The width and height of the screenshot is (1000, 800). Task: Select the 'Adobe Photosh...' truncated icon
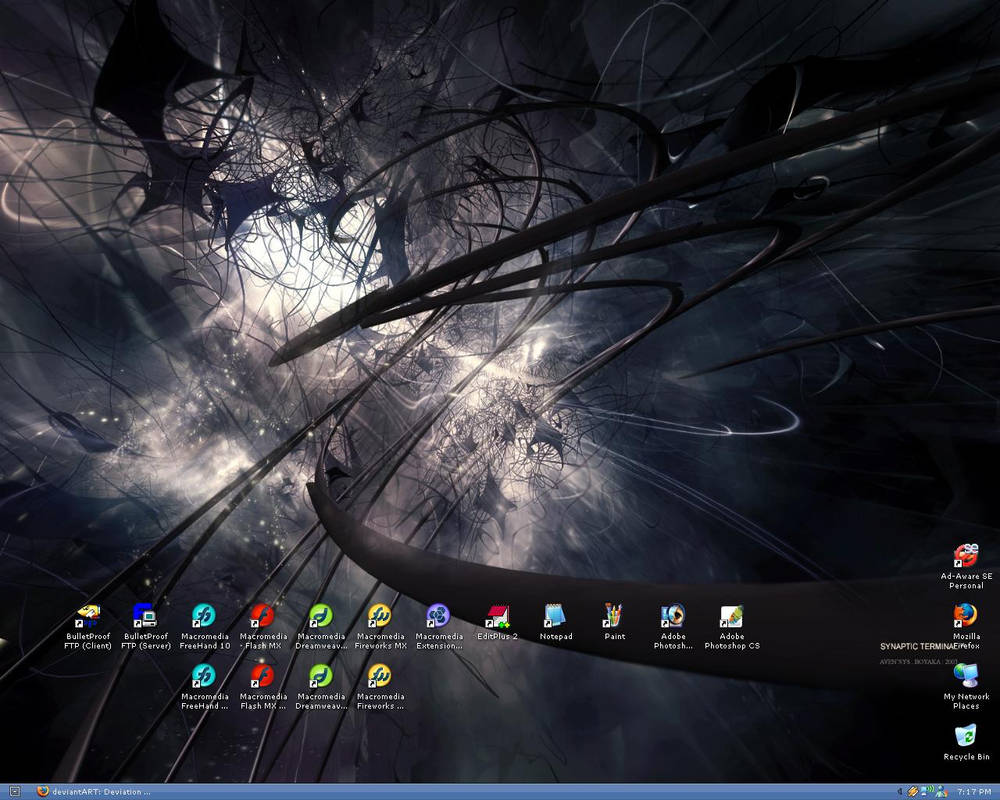coord(673,627)
